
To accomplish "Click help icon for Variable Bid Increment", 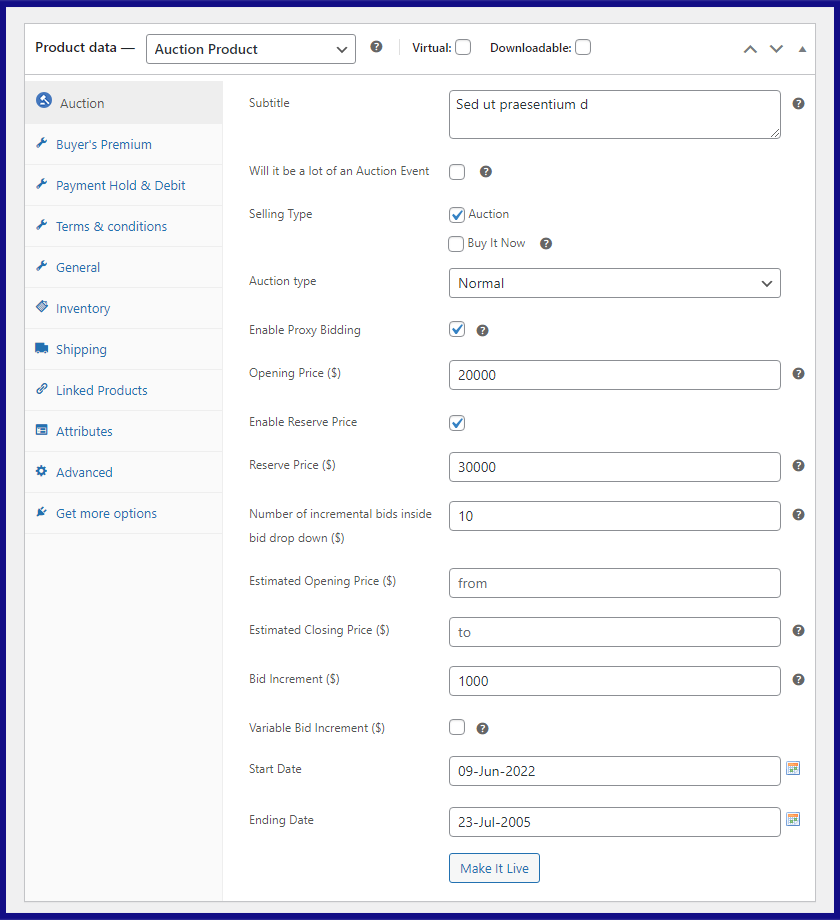I will coord(482,729).
